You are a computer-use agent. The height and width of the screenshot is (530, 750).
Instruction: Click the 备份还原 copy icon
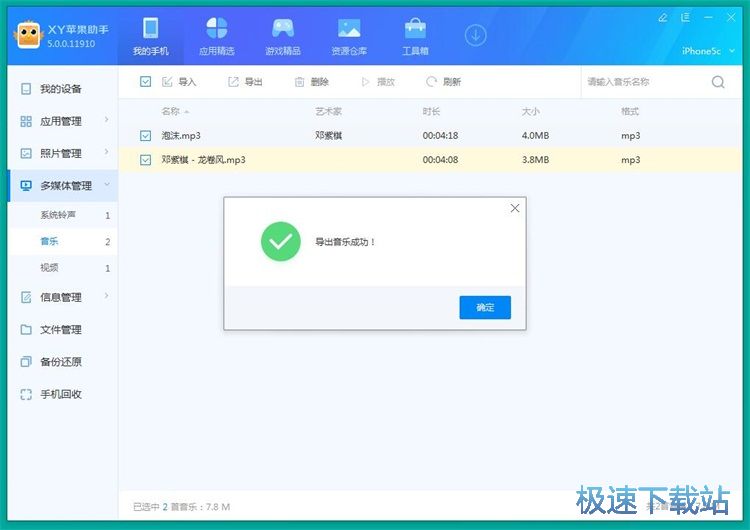coord(26,362)
